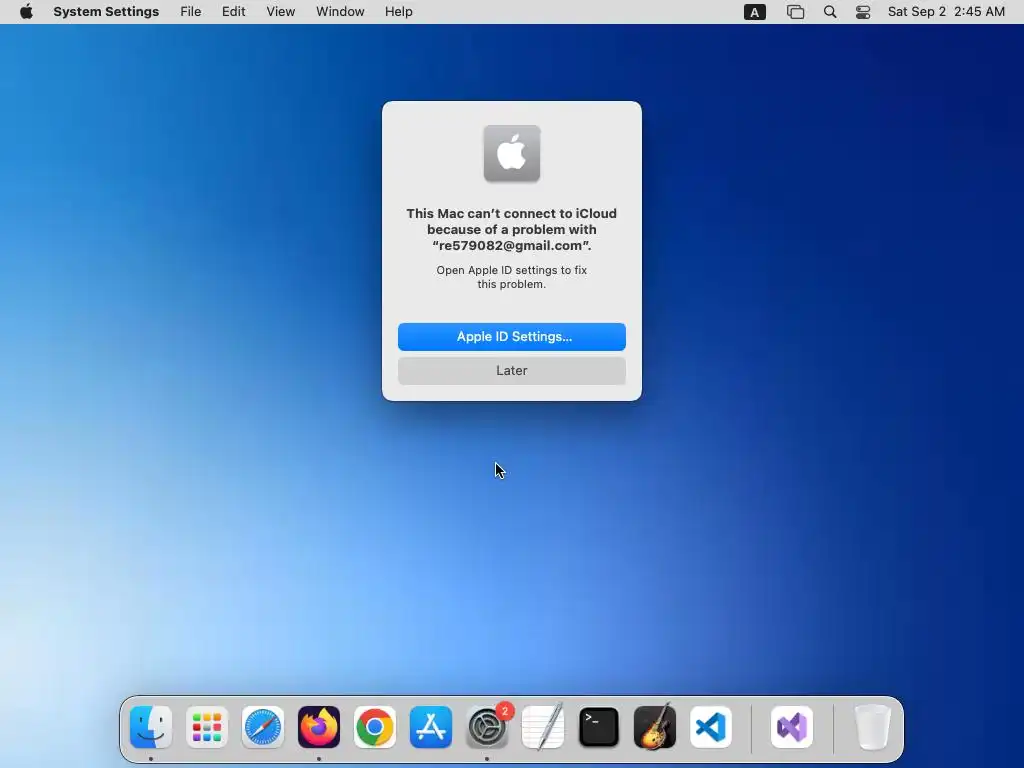
Task: Open Finder from the Dock
Action: click(151, 727)
